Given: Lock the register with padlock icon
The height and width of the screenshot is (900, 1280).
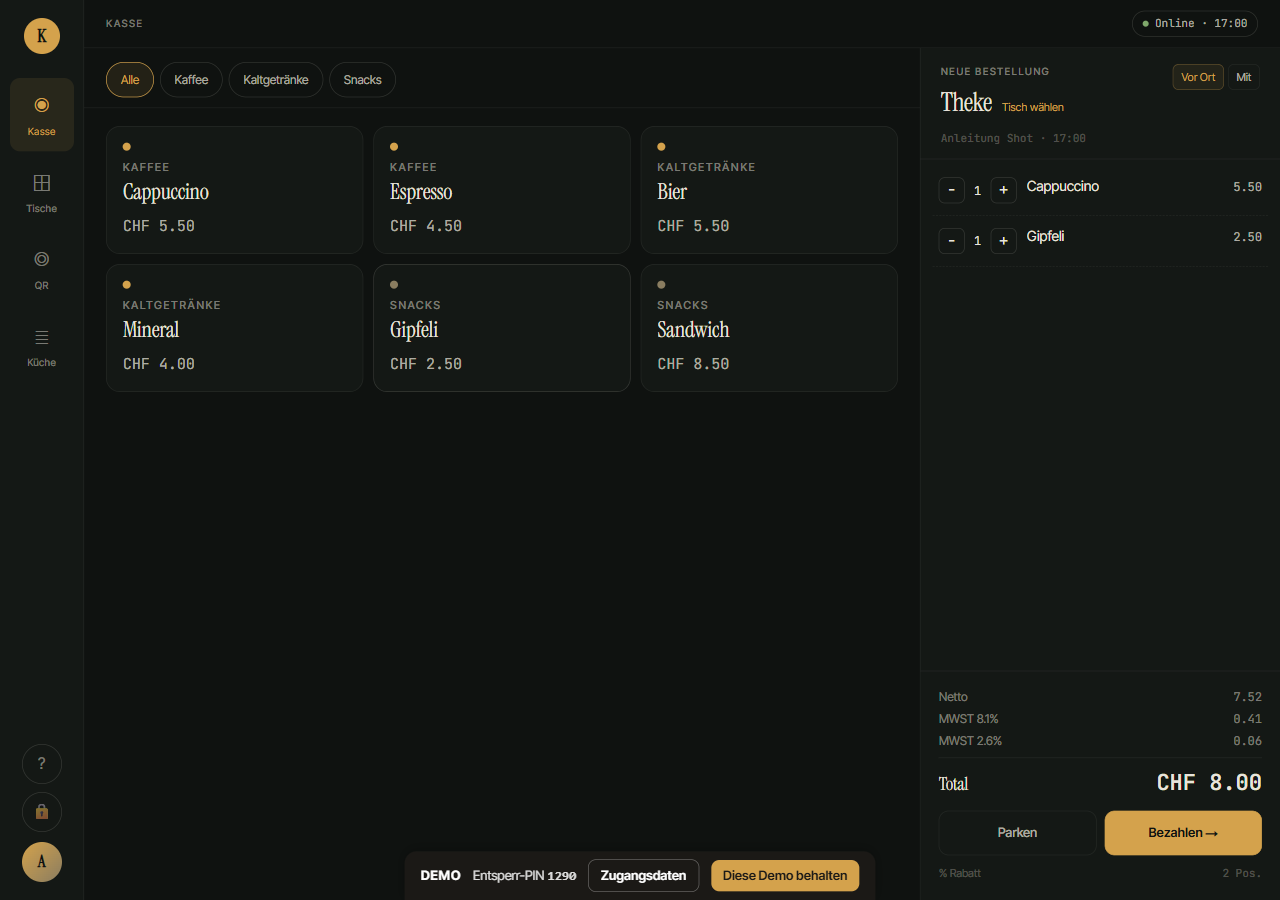Looking at the screenshot, I should coord(42,812).
